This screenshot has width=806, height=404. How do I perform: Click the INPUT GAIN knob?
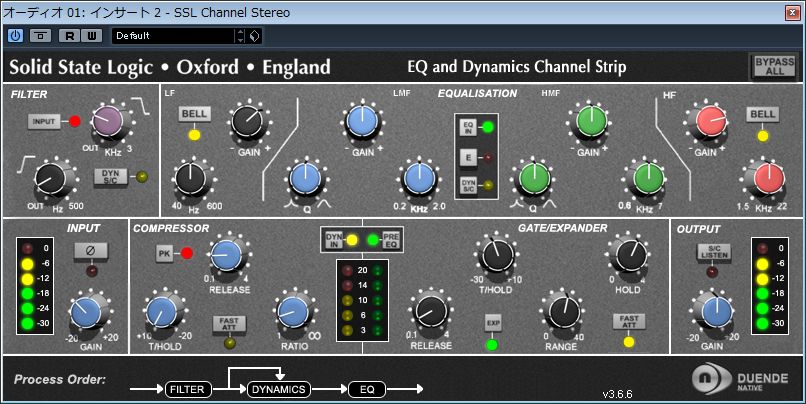pos(86,314)
